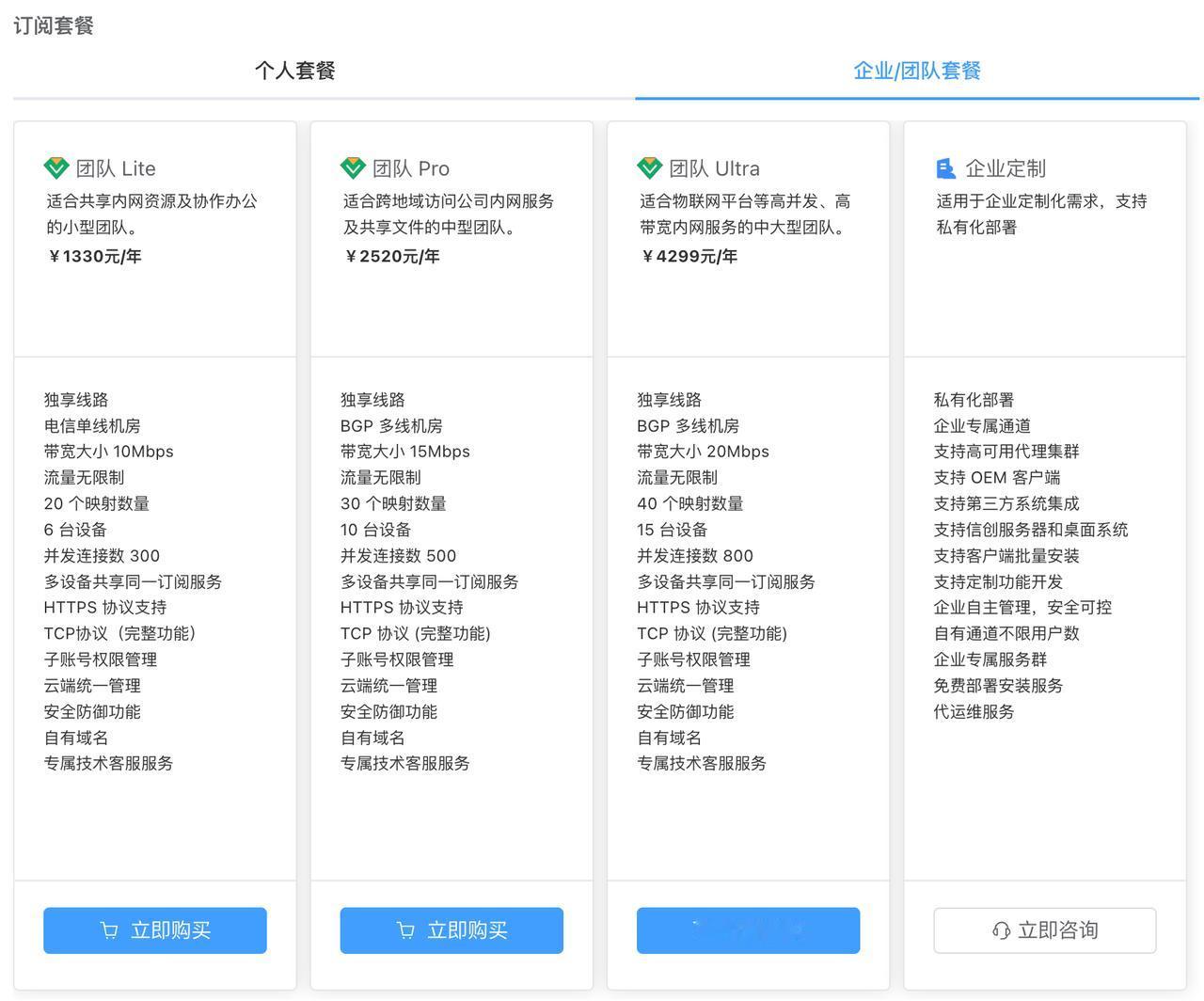Click the price ￥1330元/年 text
The image size is (1204, 1001).
[x=94, y=255]
